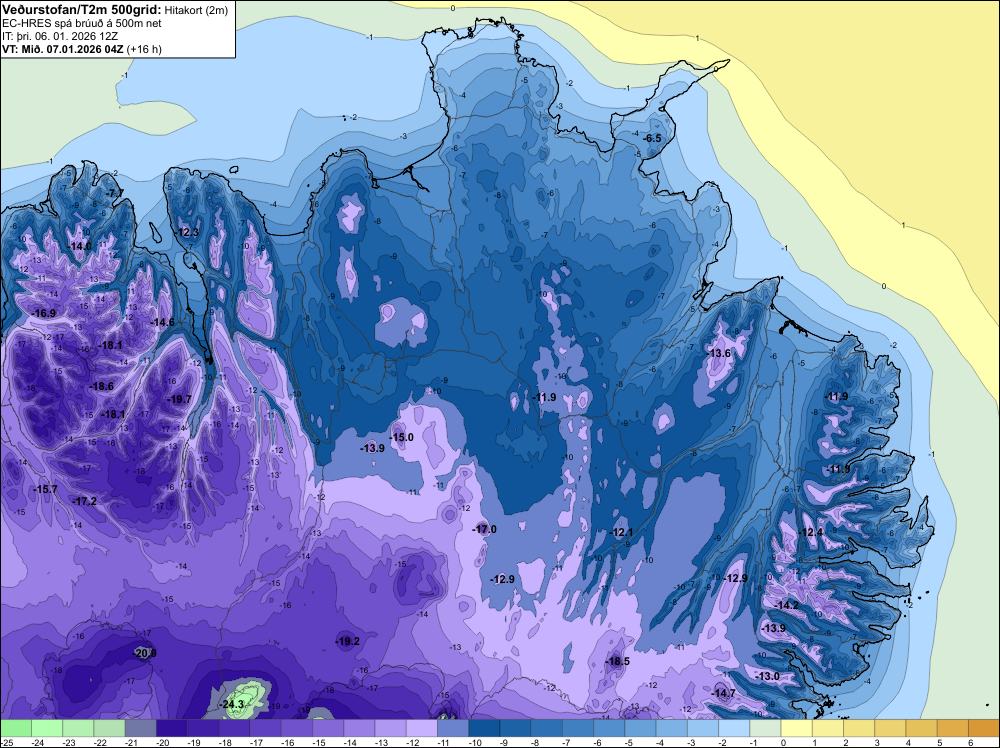The image size is (1000, 748).
Task: Click the -15.0 temperature value
Action: 401,437
